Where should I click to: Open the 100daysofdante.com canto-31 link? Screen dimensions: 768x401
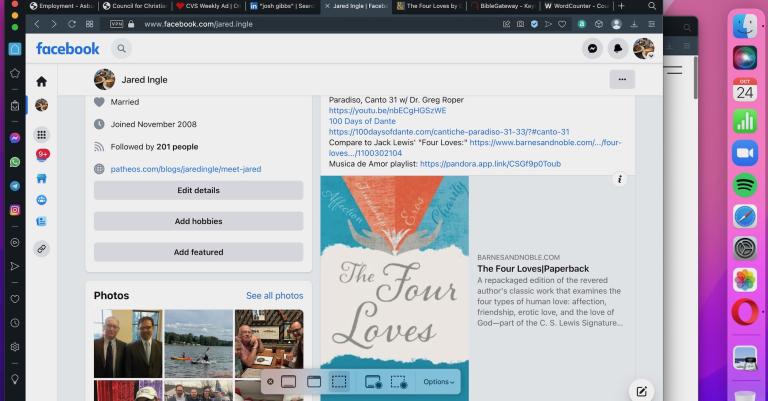coord(449,132)
